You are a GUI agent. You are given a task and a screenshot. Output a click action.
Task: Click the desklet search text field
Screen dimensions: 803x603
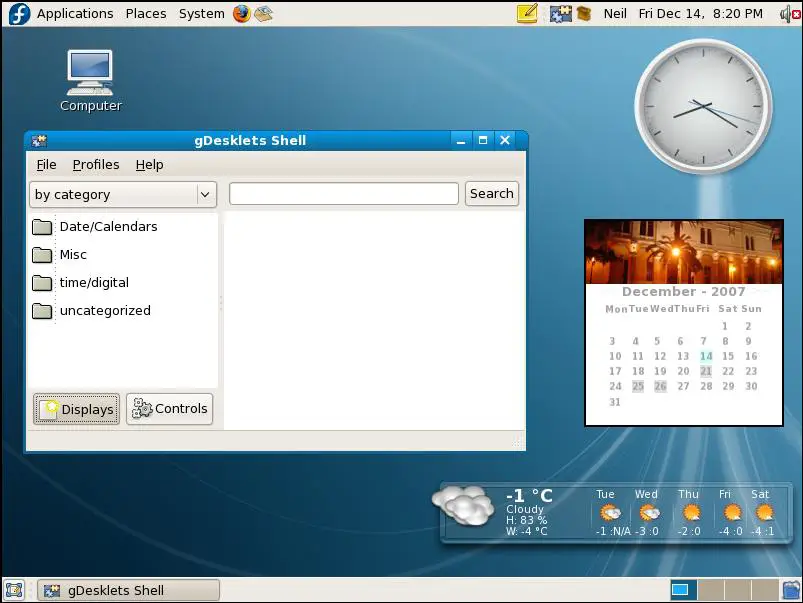[343, 193]
